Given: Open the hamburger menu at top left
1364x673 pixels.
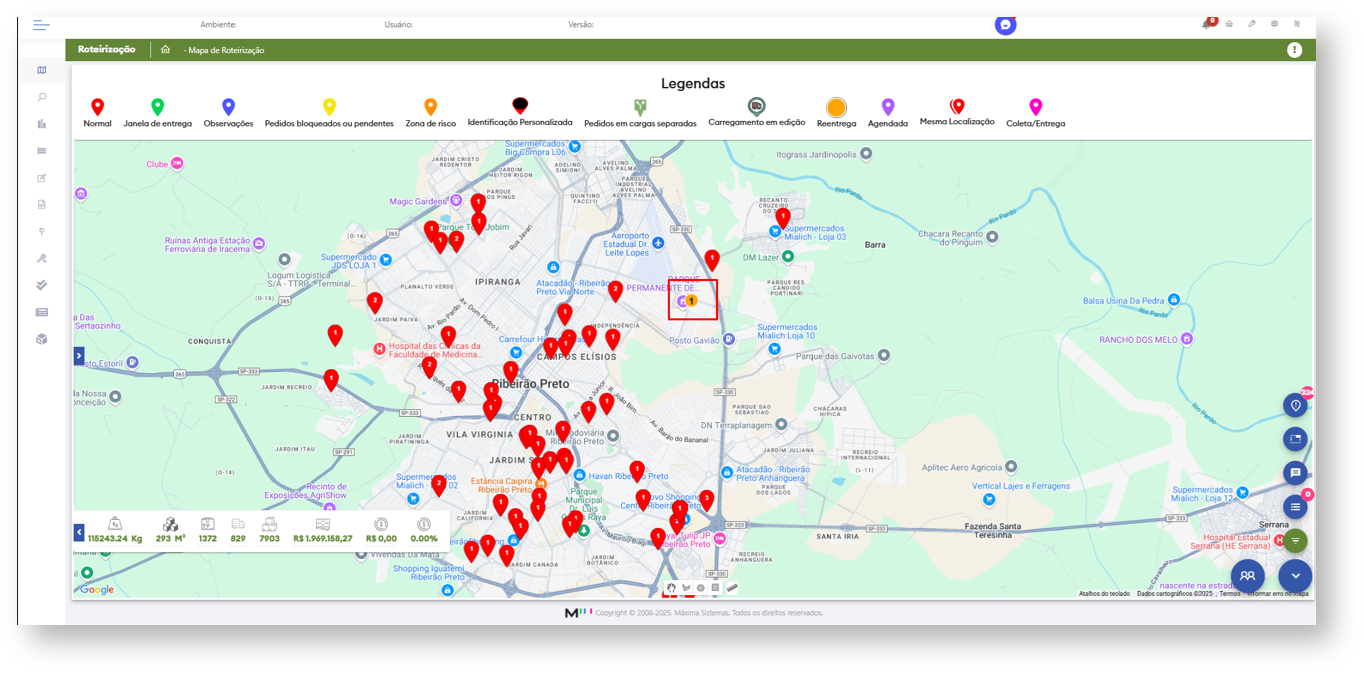Looking at the screenshot, I should [x=41, y=25].
